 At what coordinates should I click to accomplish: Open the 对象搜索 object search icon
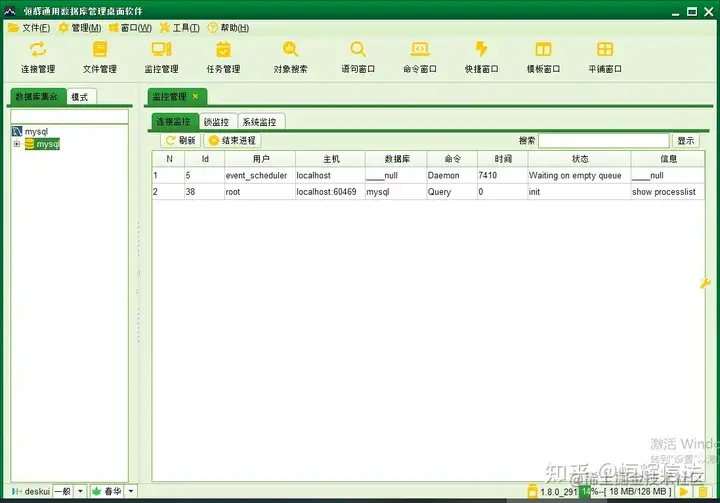290,49
